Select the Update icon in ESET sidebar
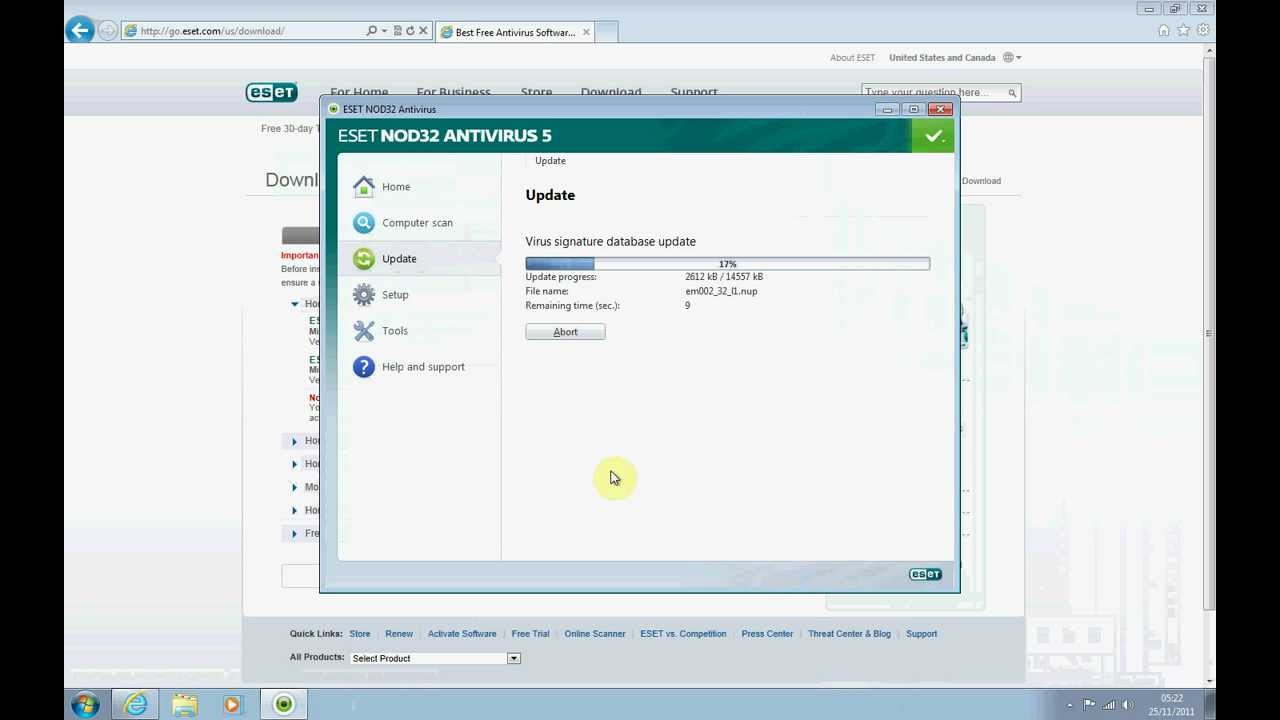 point(364,259)
